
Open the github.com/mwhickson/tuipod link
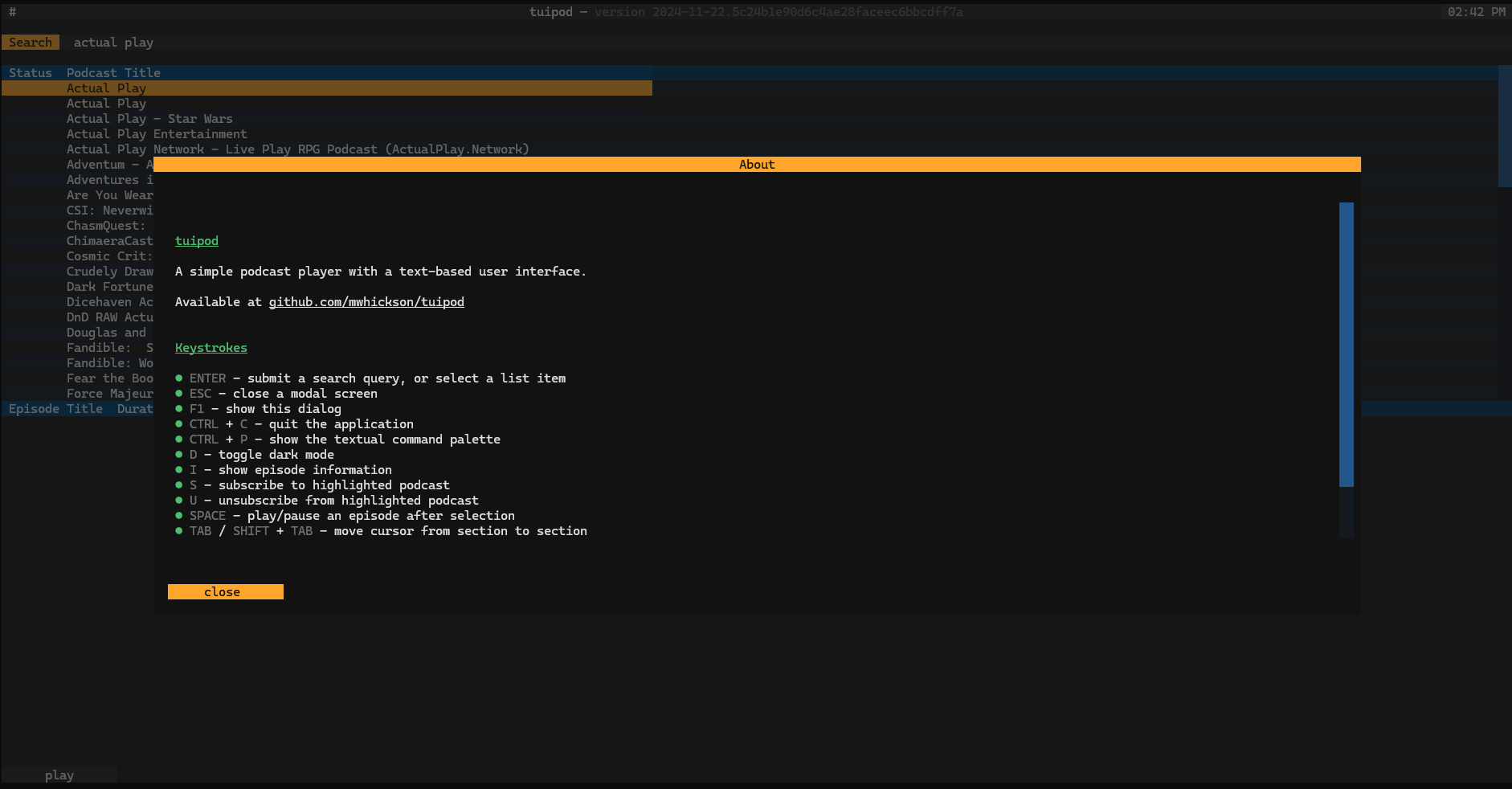coord(366,302)
